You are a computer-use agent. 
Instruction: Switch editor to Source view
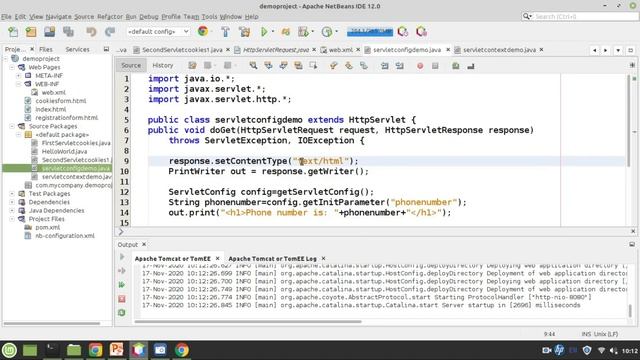131,65
